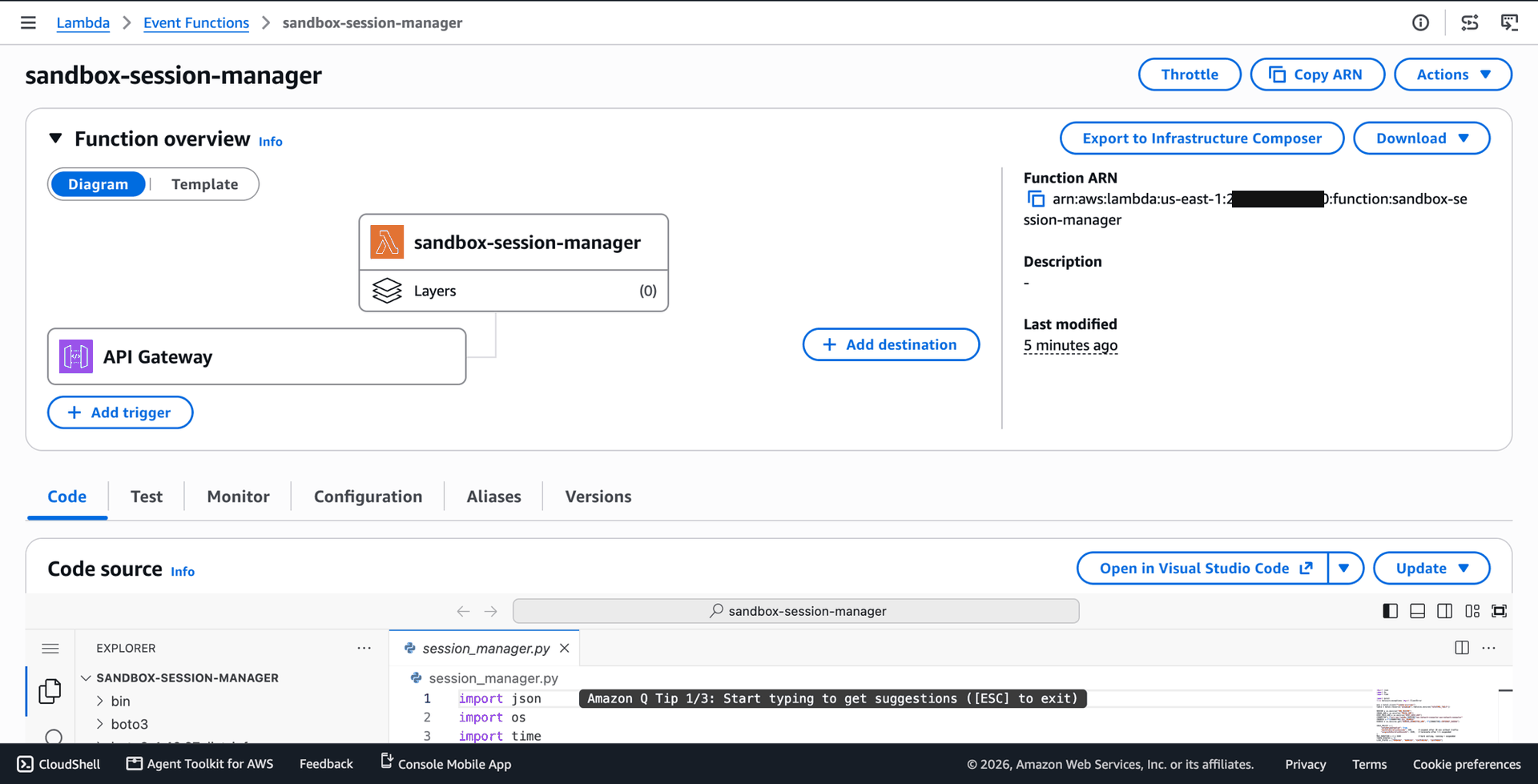Open the hamburger navigation menu

tap(28, 22)
